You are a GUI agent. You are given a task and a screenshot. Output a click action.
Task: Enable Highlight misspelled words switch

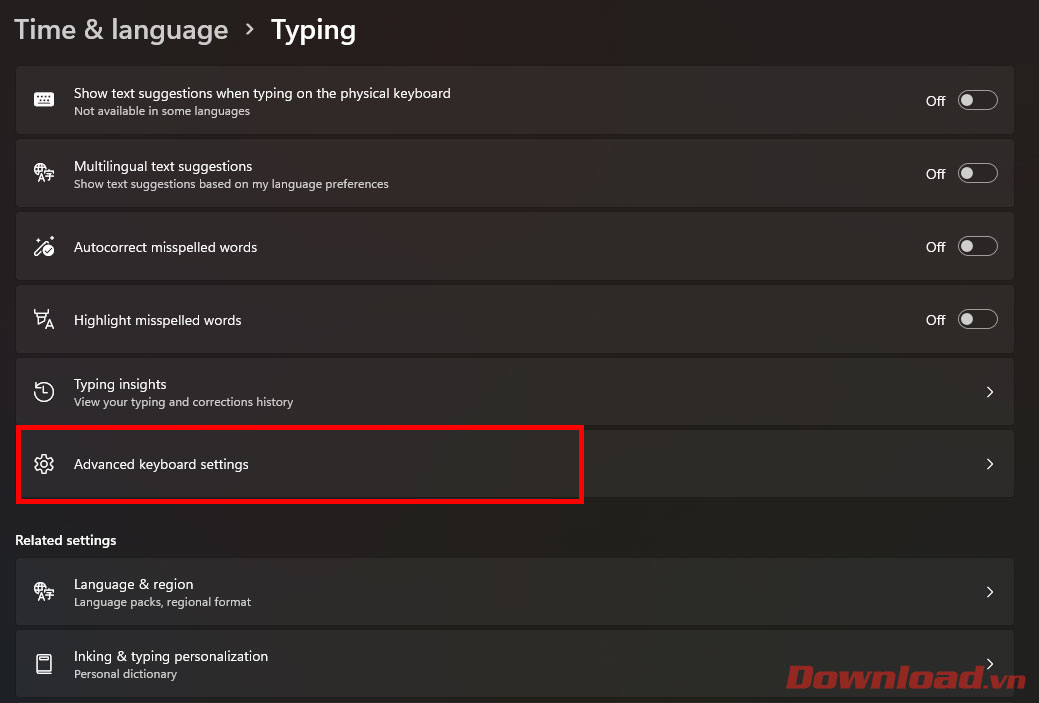pos(977,319)
